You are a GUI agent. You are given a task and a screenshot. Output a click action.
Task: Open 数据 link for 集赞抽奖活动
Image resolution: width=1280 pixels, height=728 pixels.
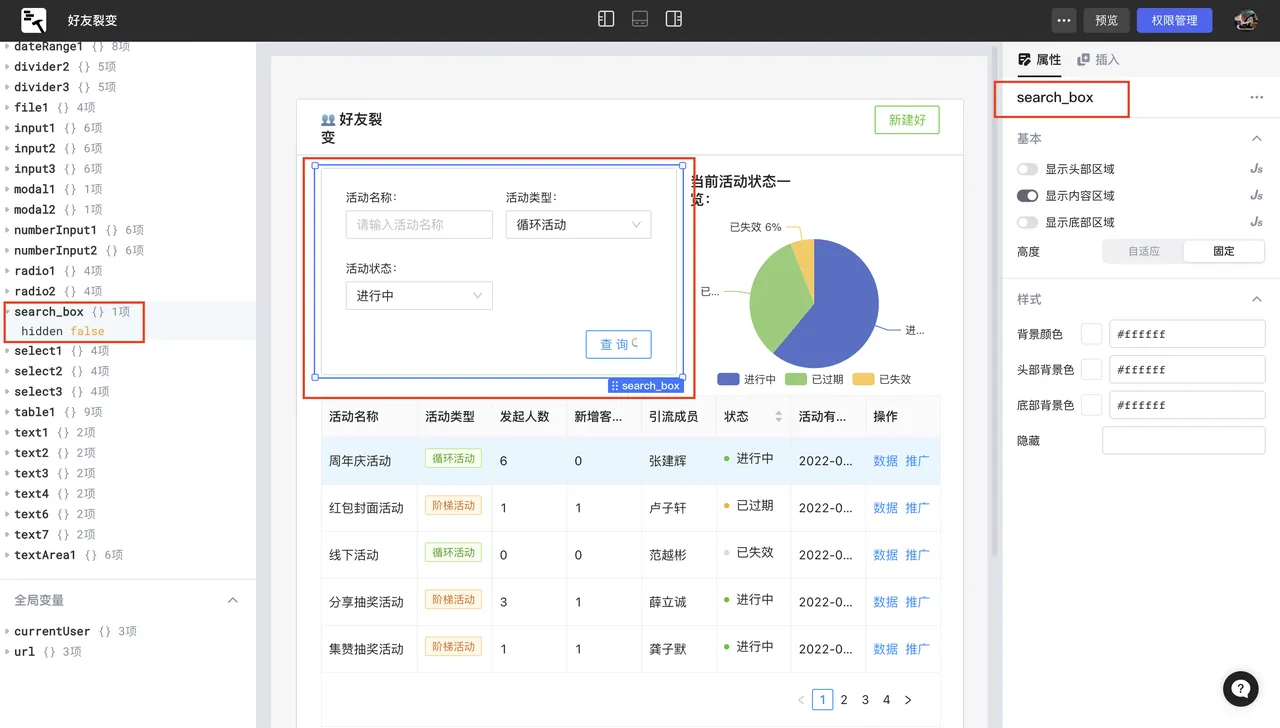coord(886,649)
